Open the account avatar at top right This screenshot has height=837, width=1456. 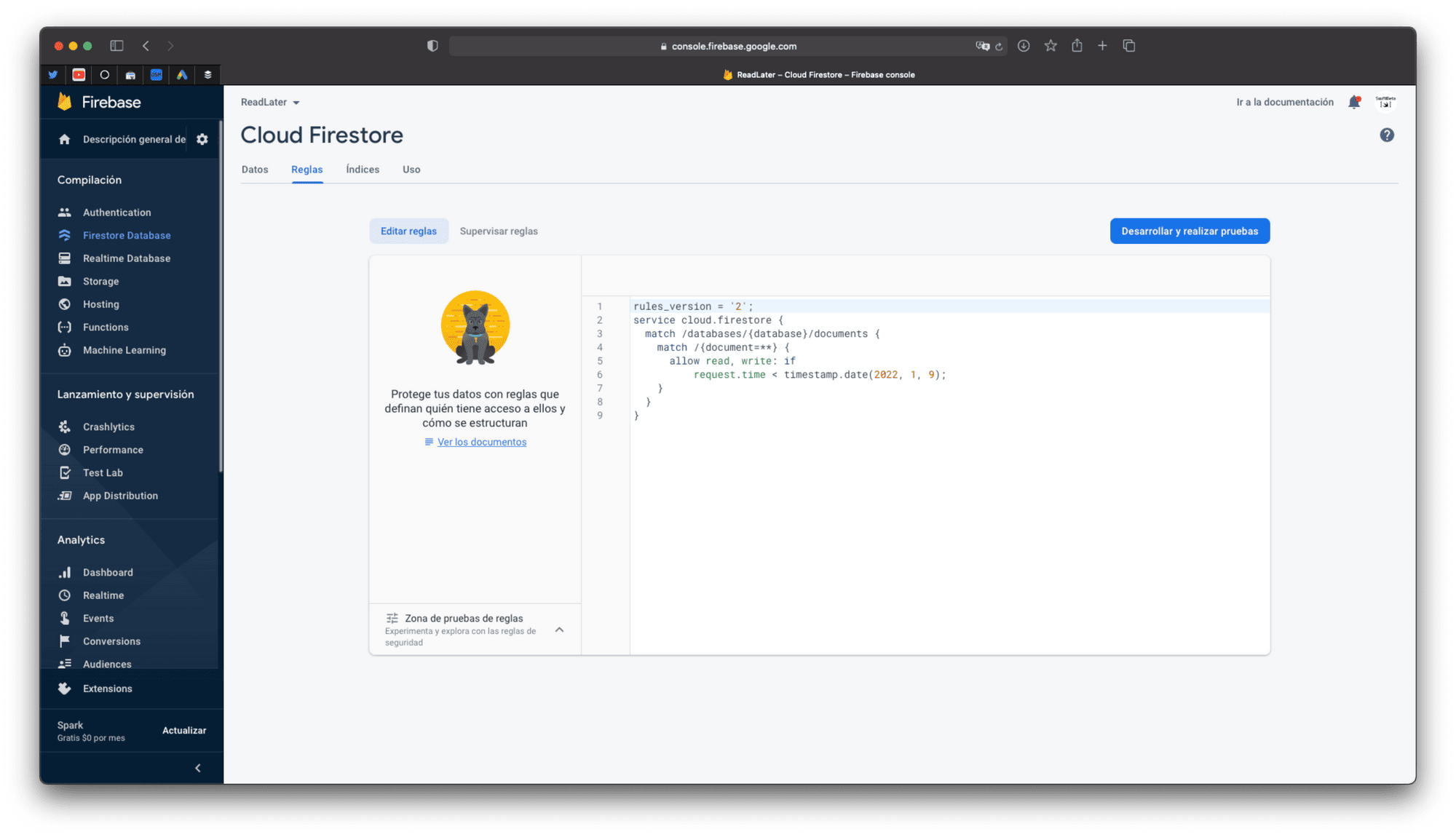coord(1385,102)
